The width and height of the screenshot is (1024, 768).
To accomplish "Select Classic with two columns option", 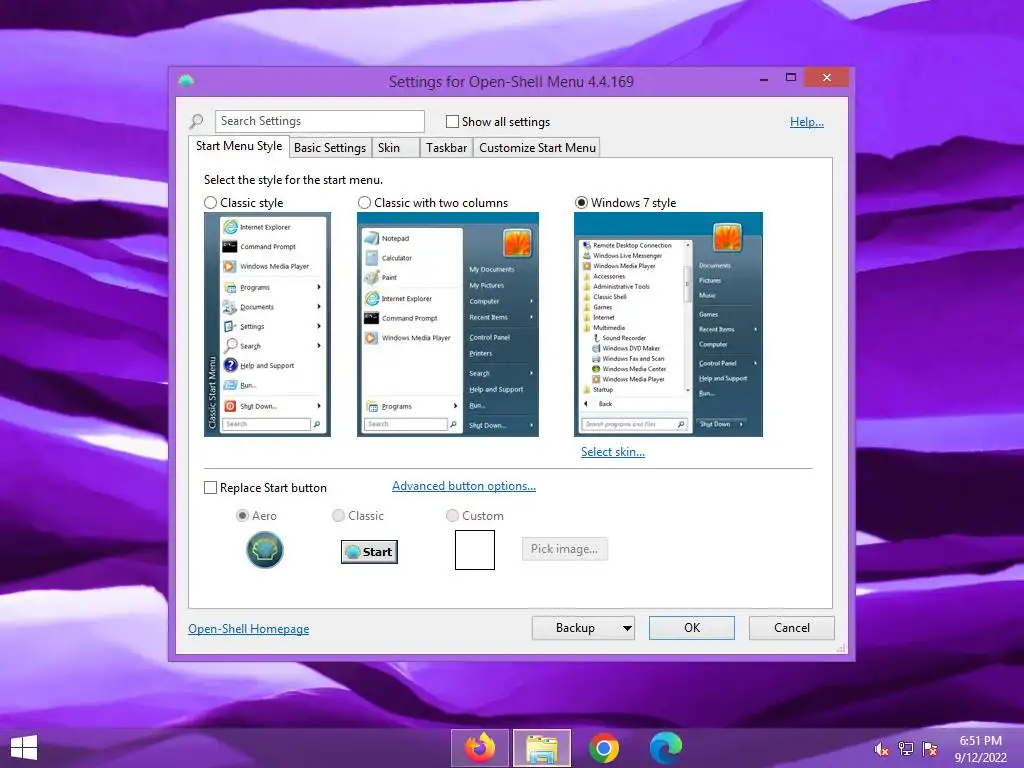I will point(364,202).
